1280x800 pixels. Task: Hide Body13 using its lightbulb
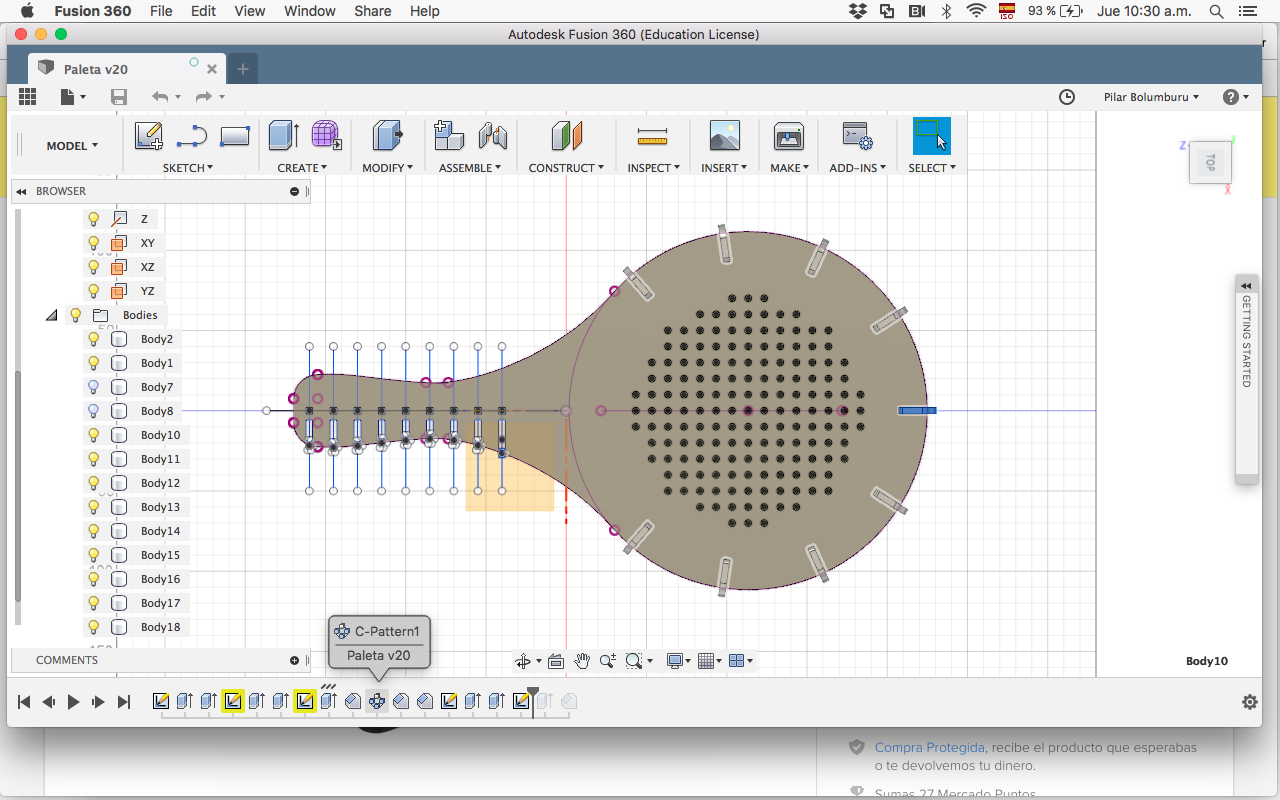94,507
